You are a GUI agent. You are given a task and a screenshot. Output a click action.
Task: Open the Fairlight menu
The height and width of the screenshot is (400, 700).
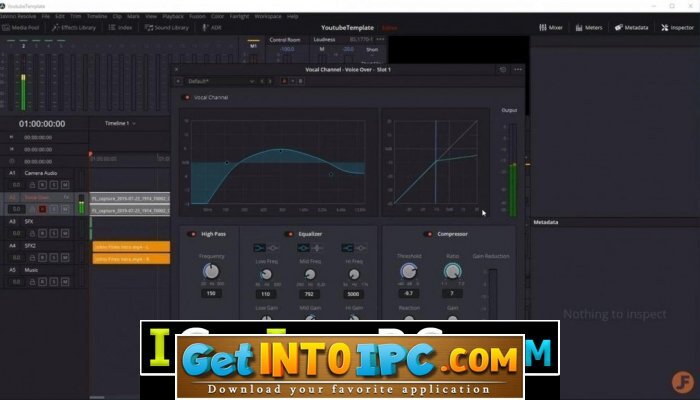pyautogui.click(x=239, y=16)
